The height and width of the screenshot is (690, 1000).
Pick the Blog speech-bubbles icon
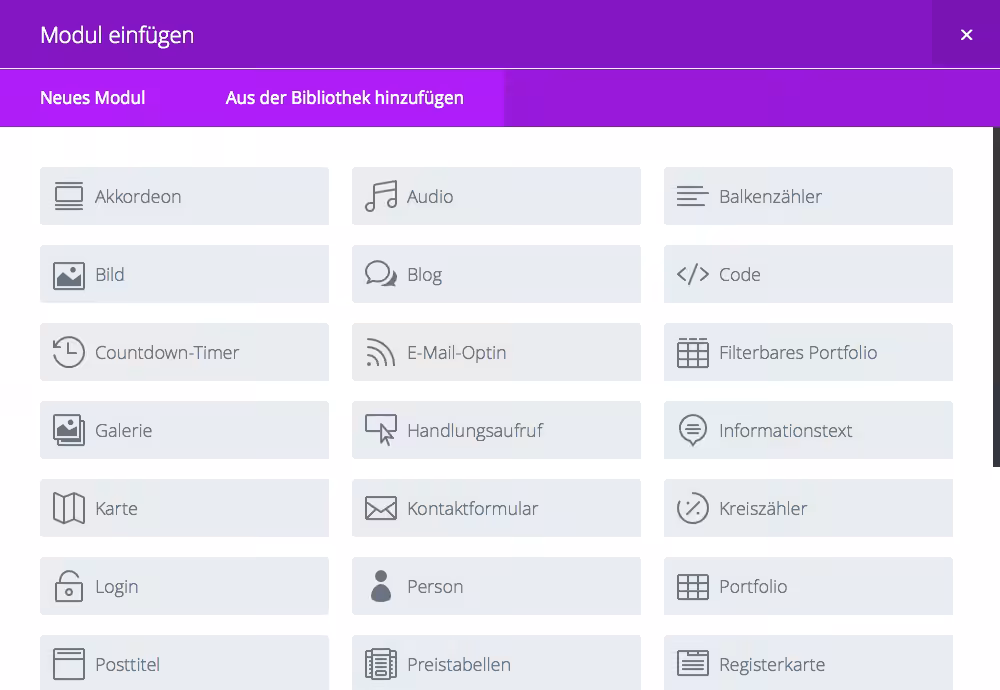pyautogui.click(x=381, y=274)
